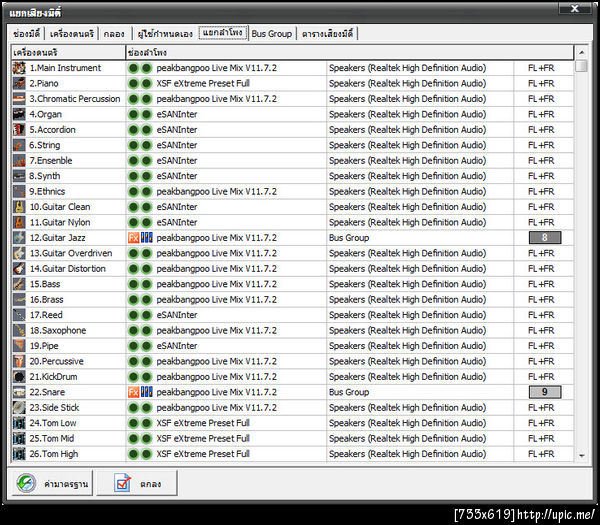Click the Chromatic Percussion icon

click(19, 99)
